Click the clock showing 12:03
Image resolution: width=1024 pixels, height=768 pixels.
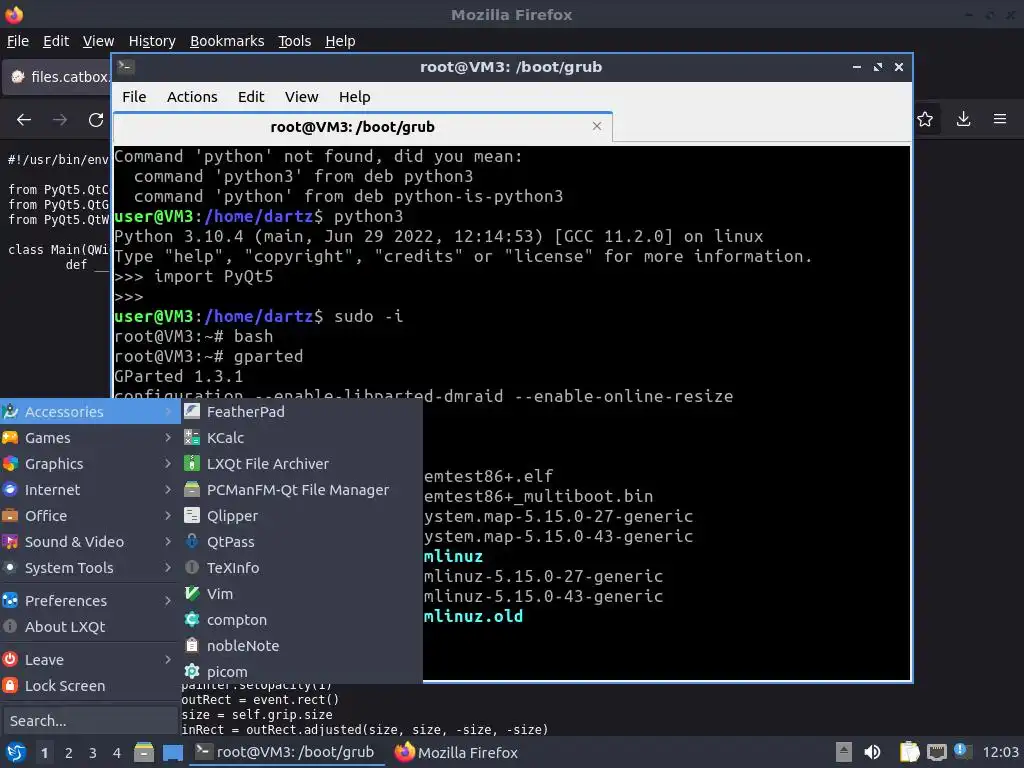pos(1000,752)
